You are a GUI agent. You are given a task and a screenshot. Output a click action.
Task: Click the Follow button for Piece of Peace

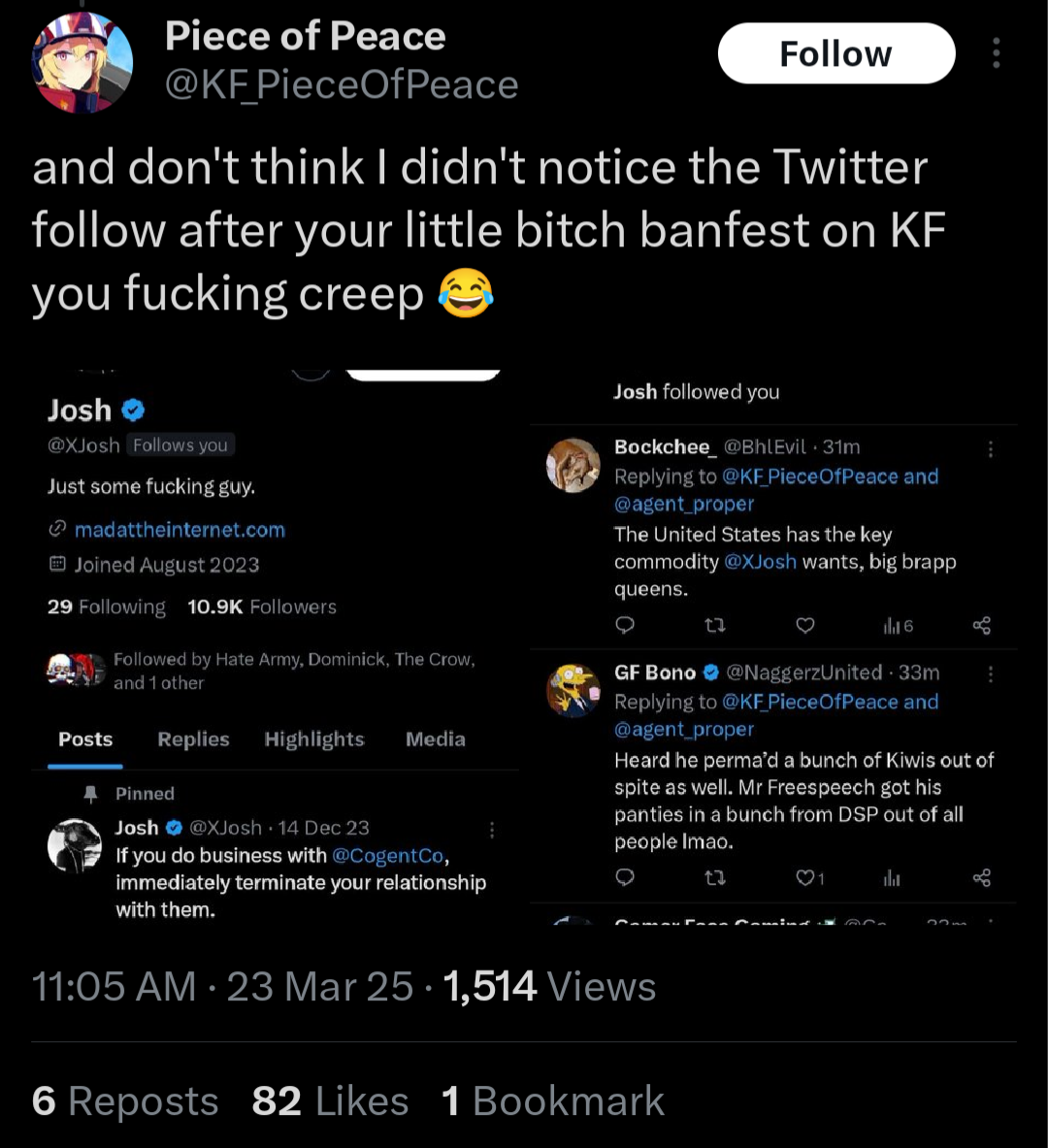click(836, 53)
